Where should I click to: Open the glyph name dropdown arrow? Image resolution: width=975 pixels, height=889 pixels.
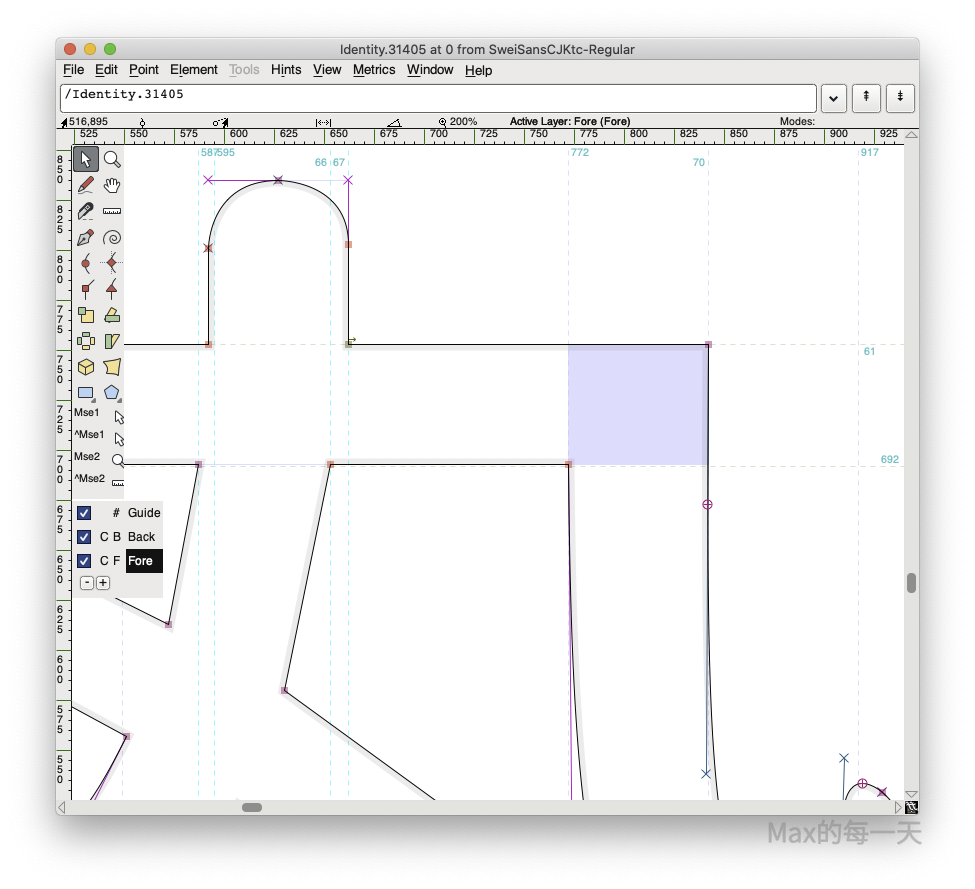coord(834,98)
